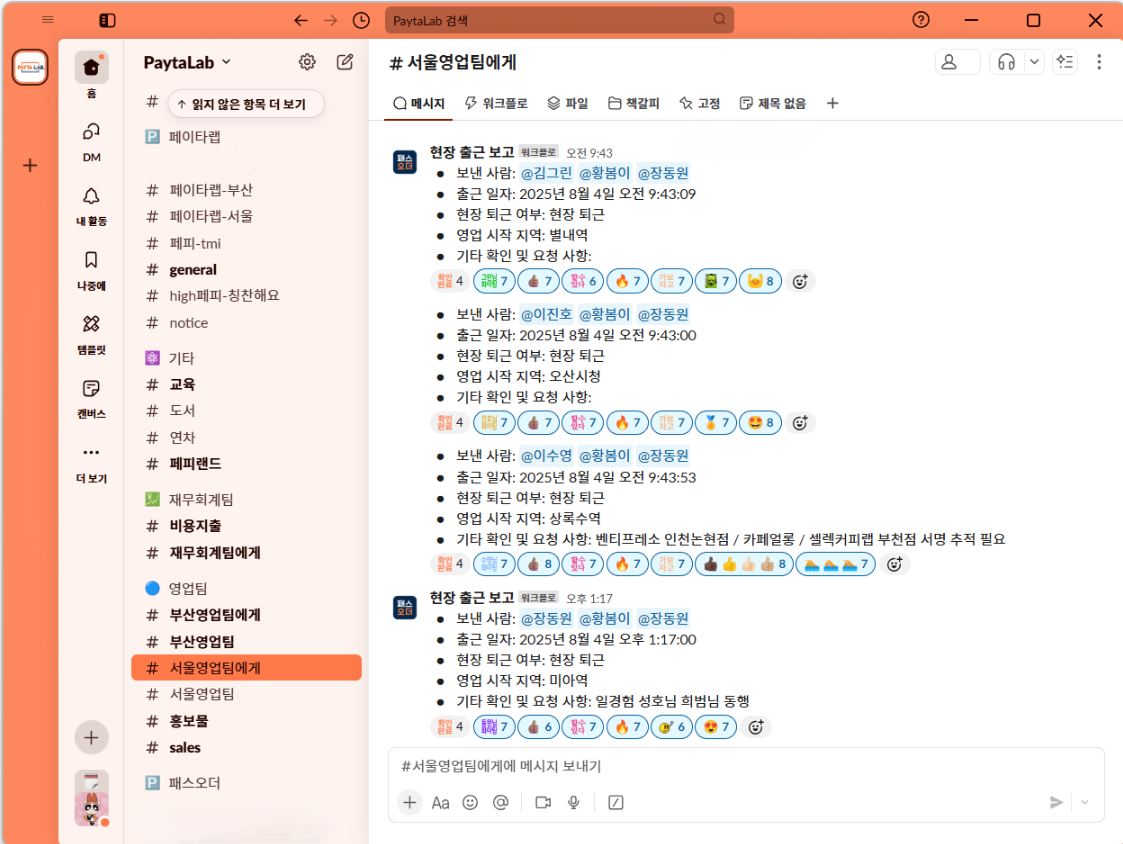Open the emoji picker in composer
The width and height of the screenshot is (1123, 844).
click(470, 802)
